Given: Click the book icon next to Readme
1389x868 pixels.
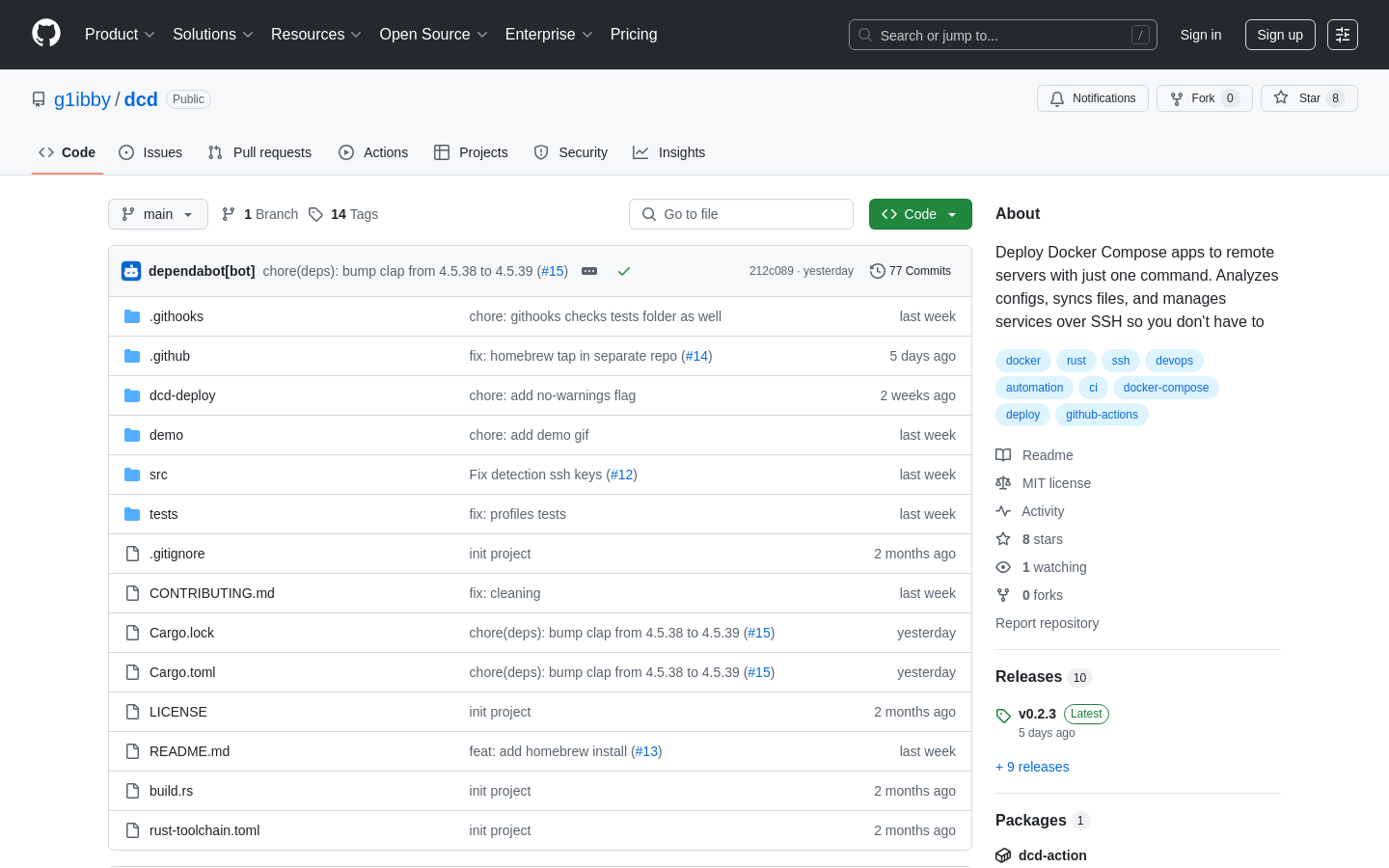Looking at the screenshot, I should point(1003,455).
